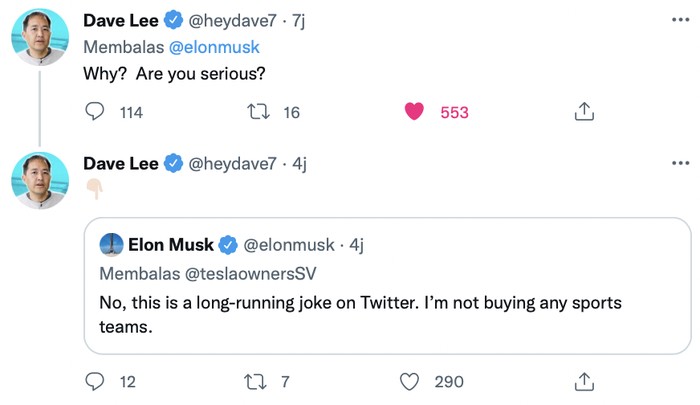This screenshot has width=700, height=405.
Task: Reply to the first Dave Lee tweet
Action: coord(95,113)
